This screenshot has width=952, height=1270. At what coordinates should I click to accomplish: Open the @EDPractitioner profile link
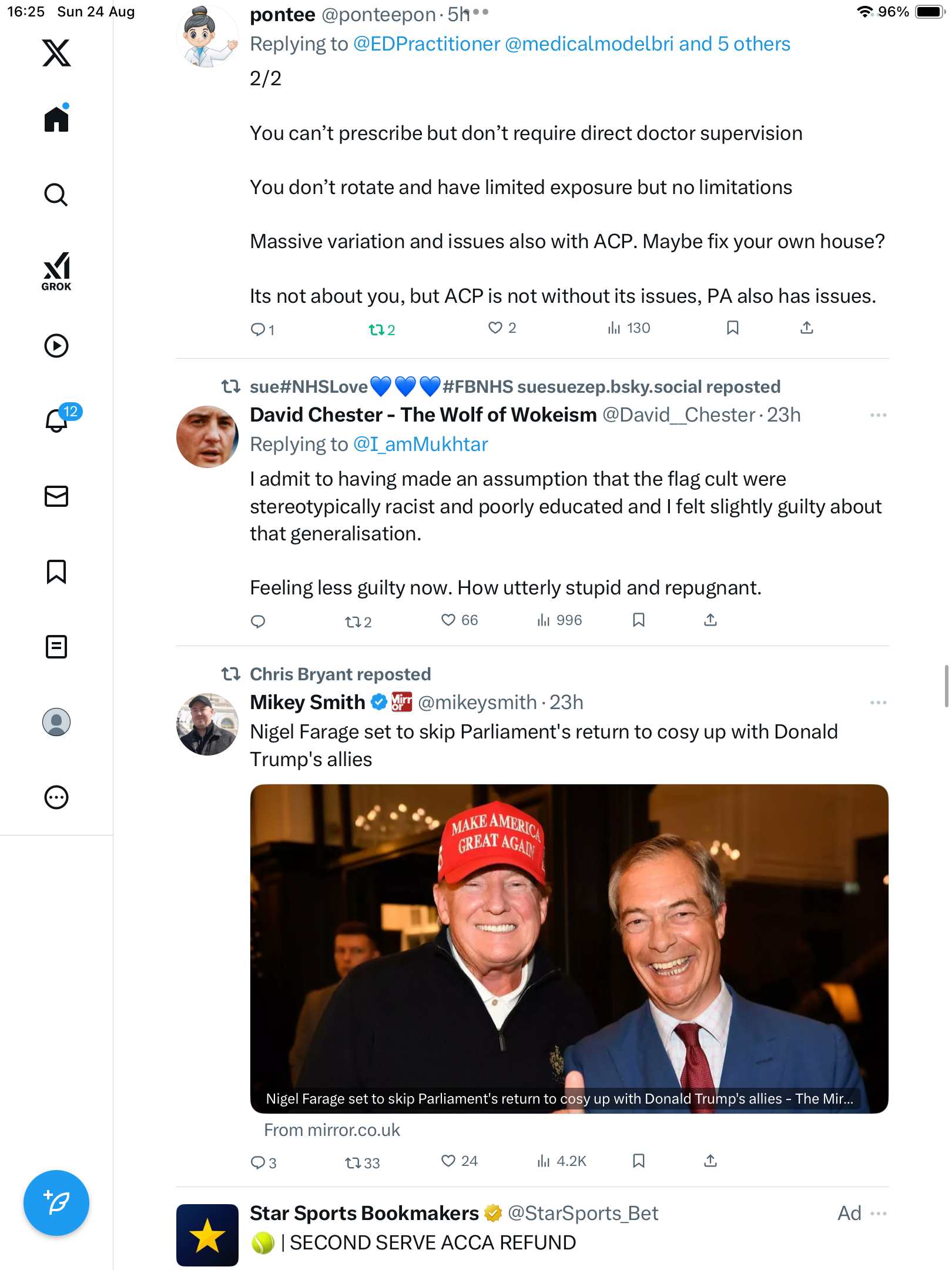coord(427,44)
